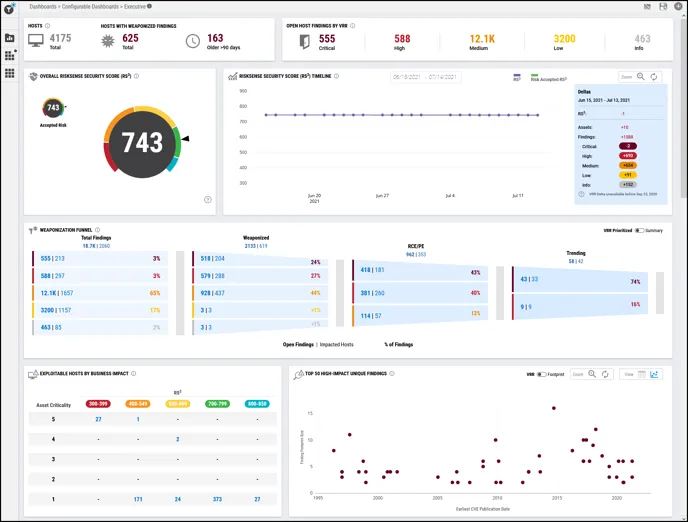Select the 400-549 RS3 range pill
The width and height of the screenshot is (688, 522).
click(x=138, y=404)
